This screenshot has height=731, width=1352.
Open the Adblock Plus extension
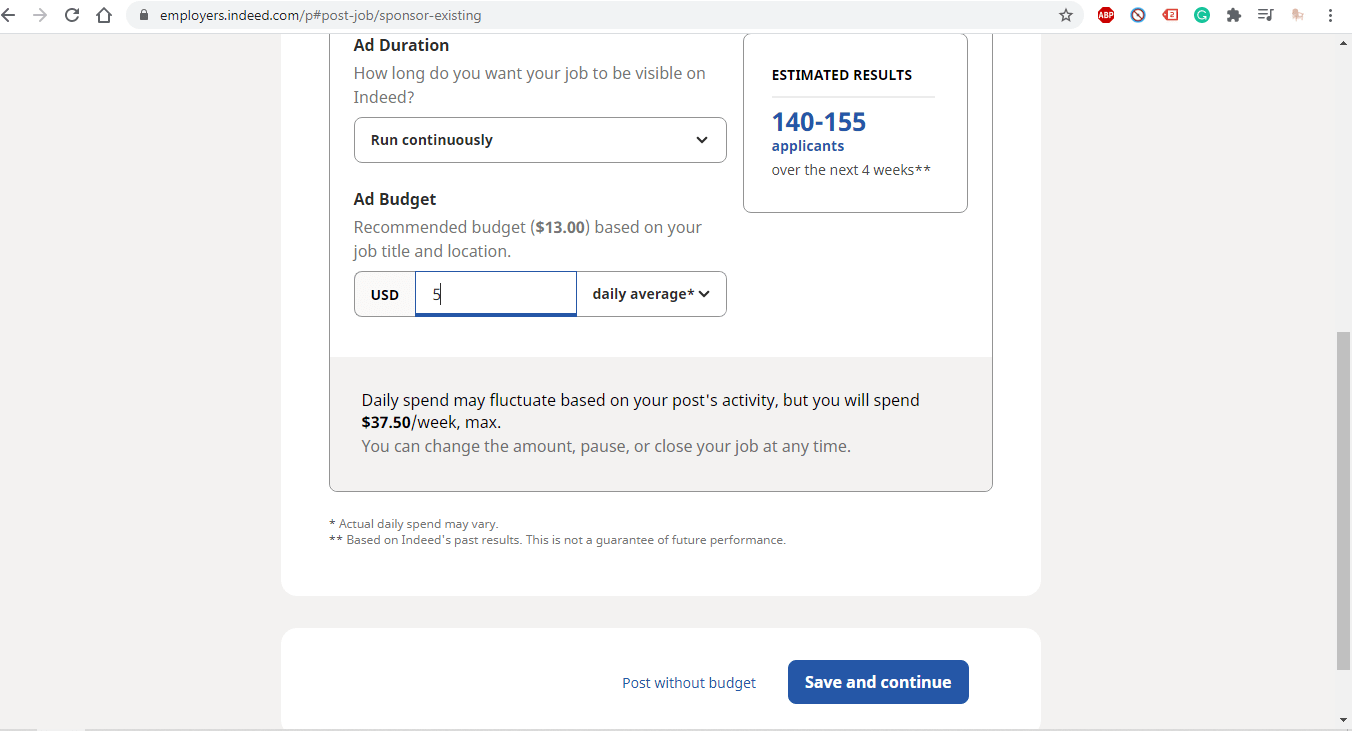point(1105,15)
